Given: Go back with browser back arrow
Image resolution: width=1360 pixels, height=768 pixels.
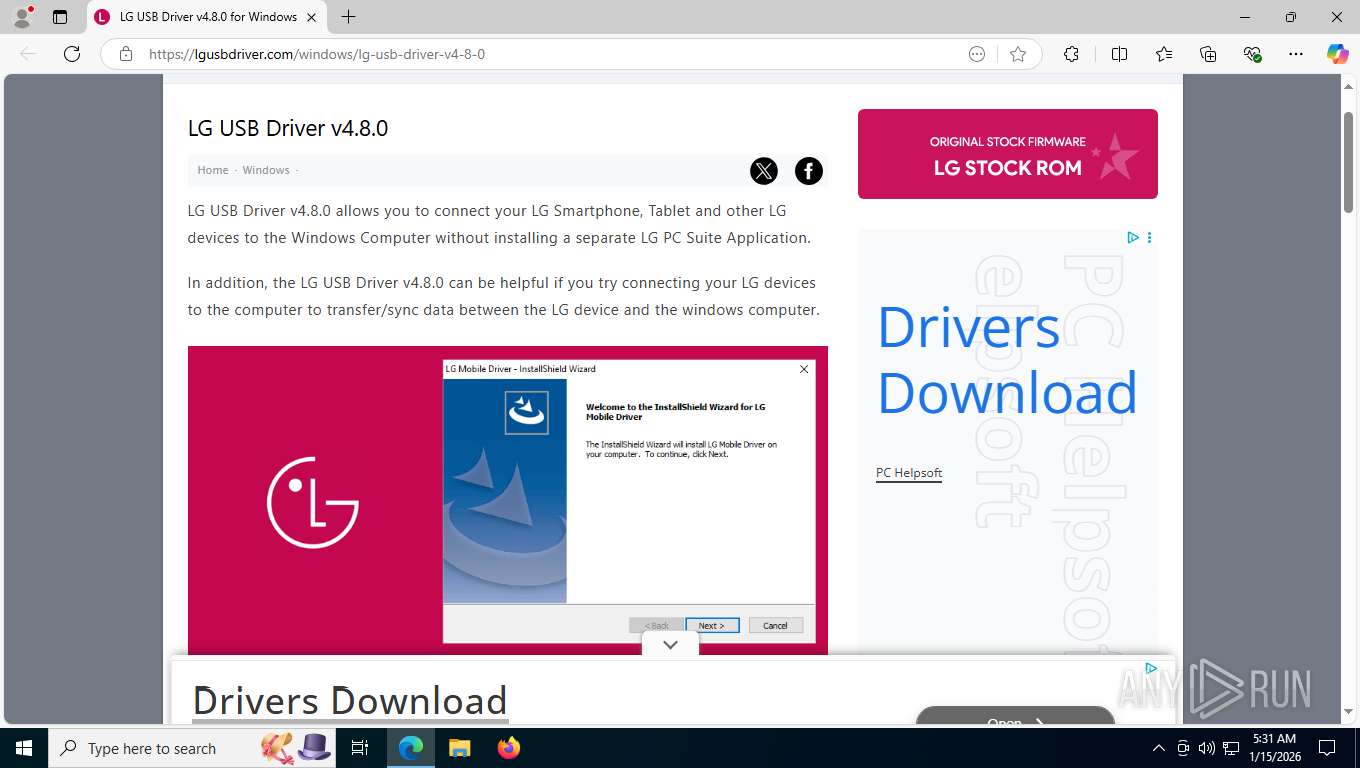Looking at the screenshot, I should (x=28, y=54).
